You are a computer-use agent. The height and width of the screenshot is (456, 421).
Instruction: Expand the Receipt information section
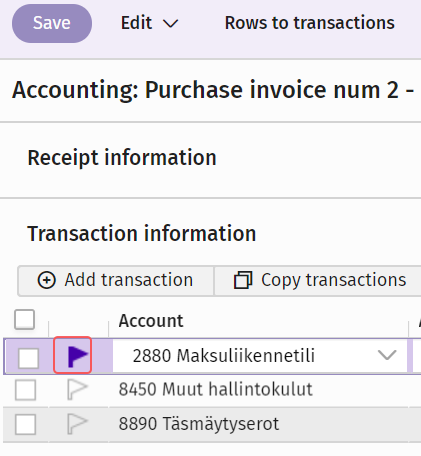[122, 157]
